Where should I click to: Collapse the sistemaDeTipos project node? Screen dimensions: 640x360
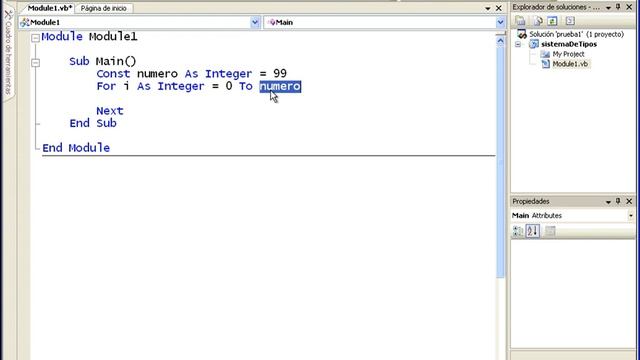point(518,44)
